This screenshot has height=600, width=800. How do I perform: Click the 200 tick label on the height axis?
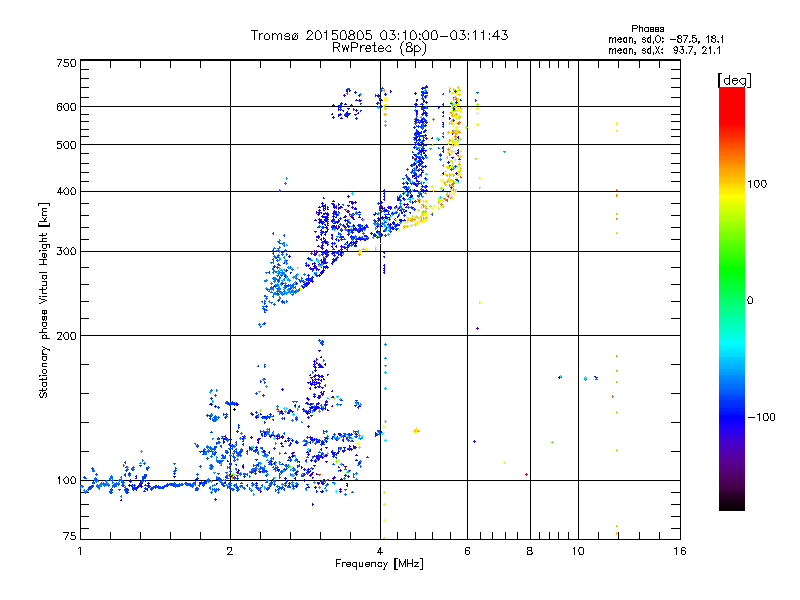66,336
